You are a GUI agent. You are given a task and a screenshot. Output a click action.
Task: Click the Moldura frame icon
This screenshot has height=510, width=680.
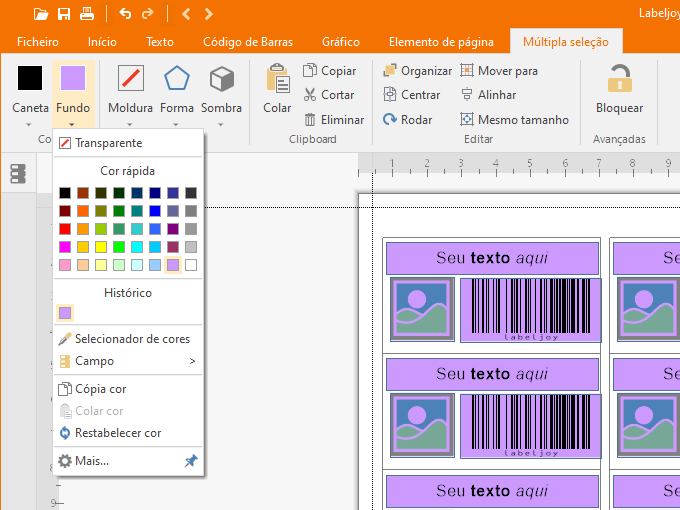coord(131,78)
